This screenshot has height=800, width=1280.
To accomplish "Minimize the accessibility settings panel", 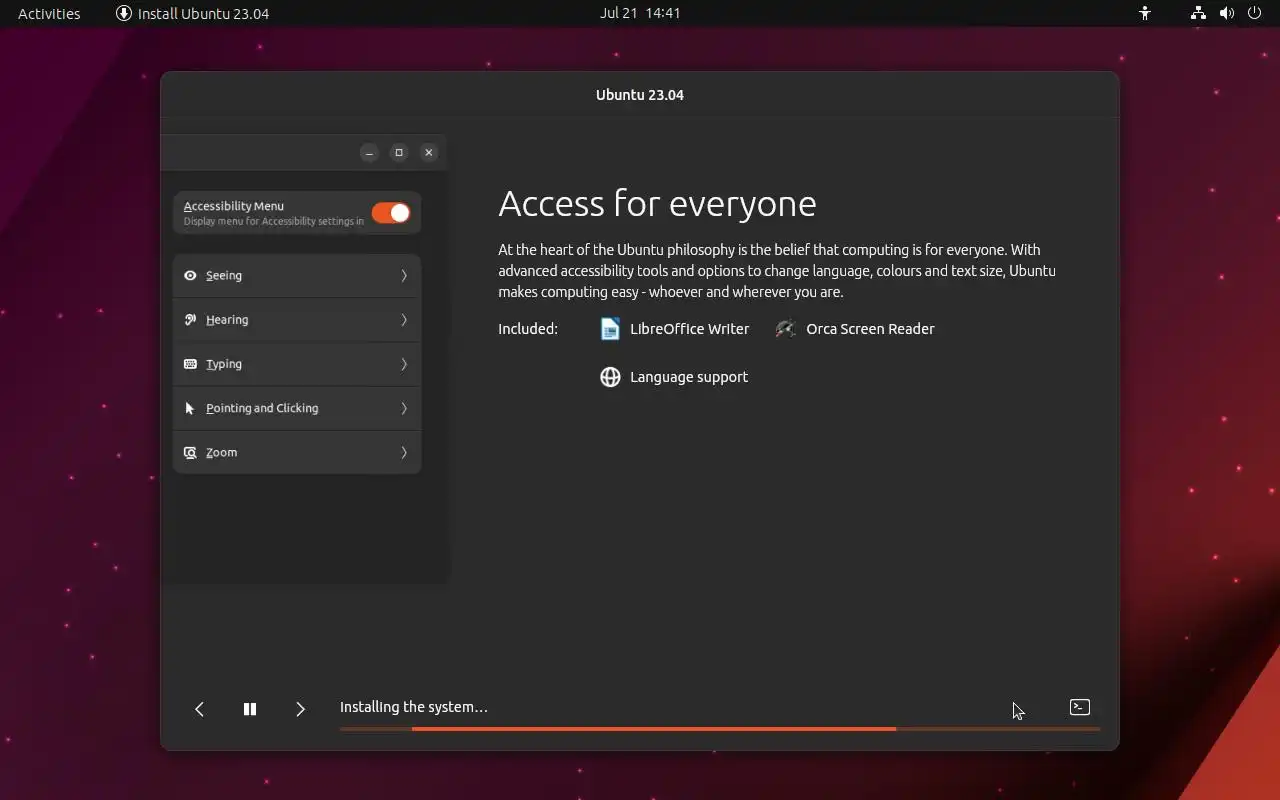I will click(369, 153).
